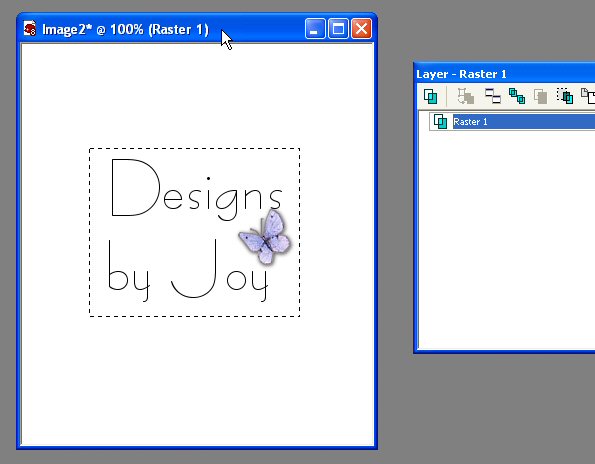Click the word "by" on the canvas
This screenshot has height=464, width=595.
coord(129,270)
